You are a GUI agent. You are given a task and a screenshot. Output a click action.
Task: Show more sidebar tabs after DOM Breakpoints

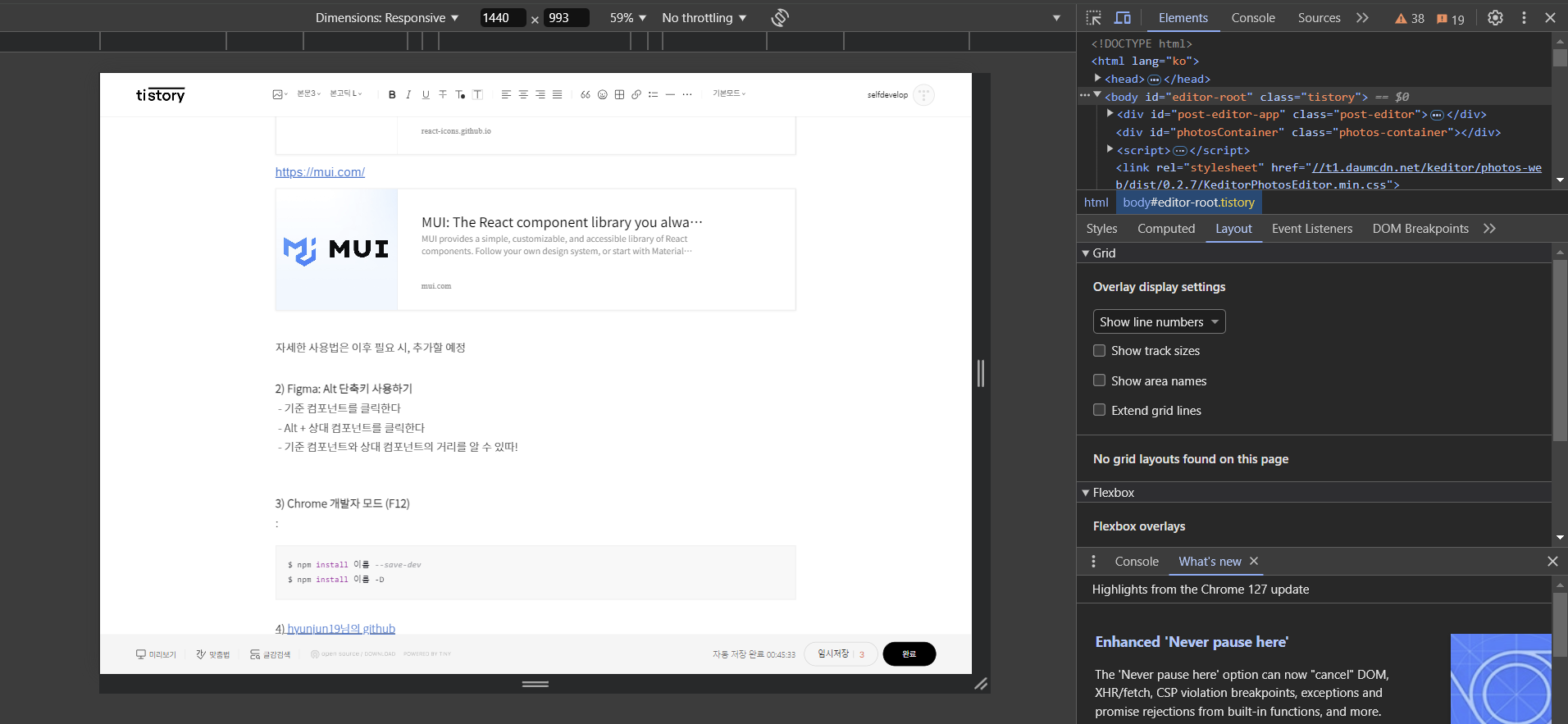[1489, 229]
